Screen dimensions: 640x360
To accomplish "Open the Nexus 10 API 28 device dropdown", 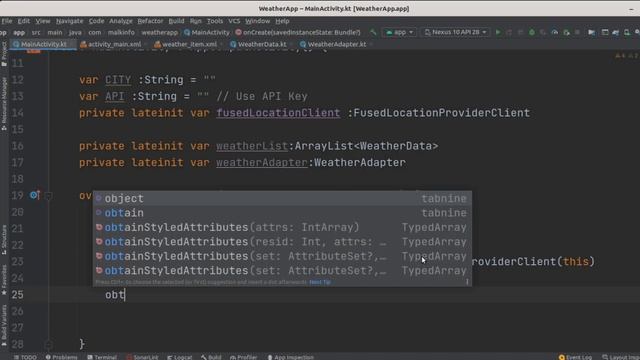I will 456,32.
